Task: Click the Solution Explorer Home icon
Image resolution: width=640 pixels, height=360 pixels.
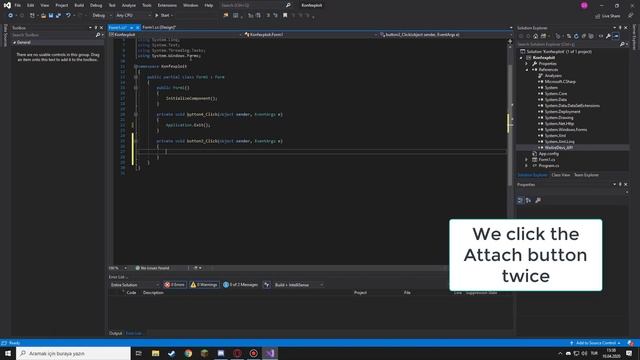Action: pyautogui.click(x=536, y=36)
